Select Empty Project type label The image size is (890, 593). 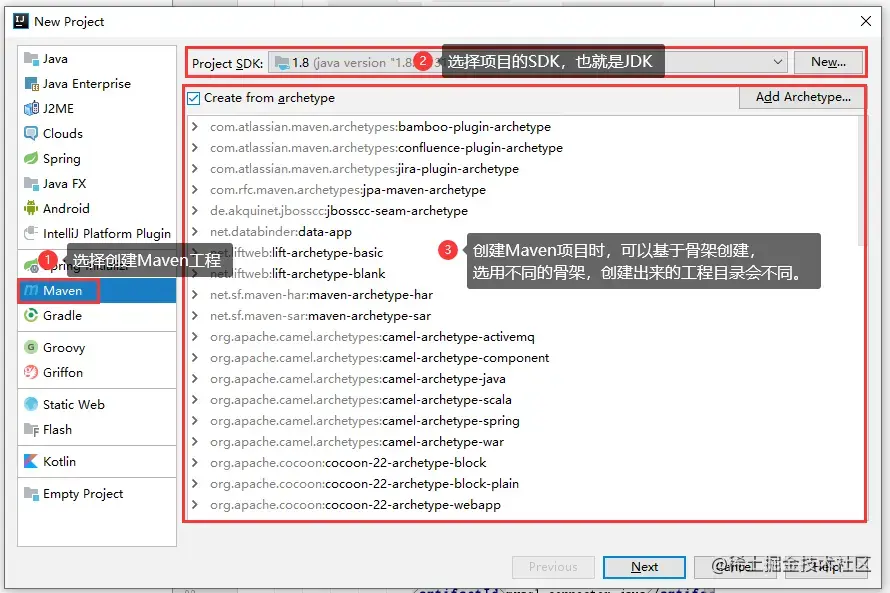pyautogui.click(x=83, y=494)
